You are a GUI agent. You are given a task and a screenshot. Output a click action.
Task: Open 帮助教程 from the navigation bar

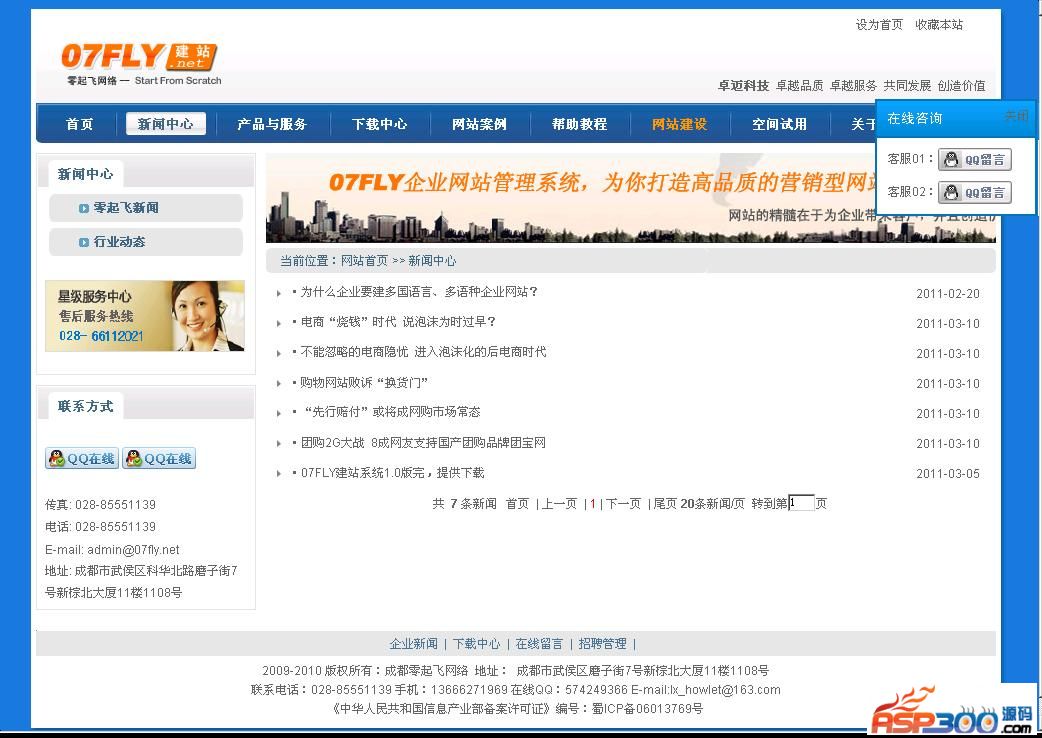point(579,124)
